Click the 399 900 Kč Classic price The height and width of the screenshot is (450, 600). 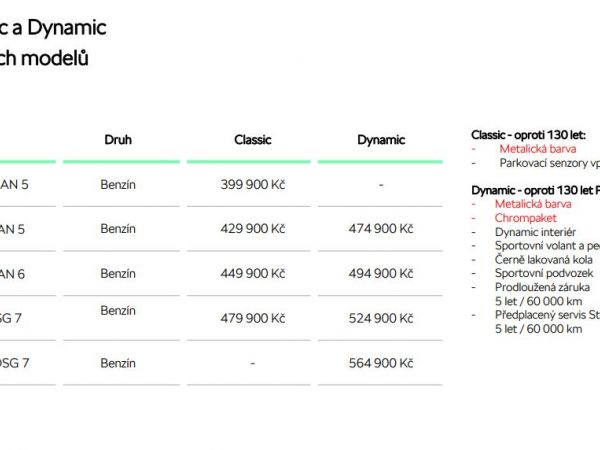click(x=252, y=185)
